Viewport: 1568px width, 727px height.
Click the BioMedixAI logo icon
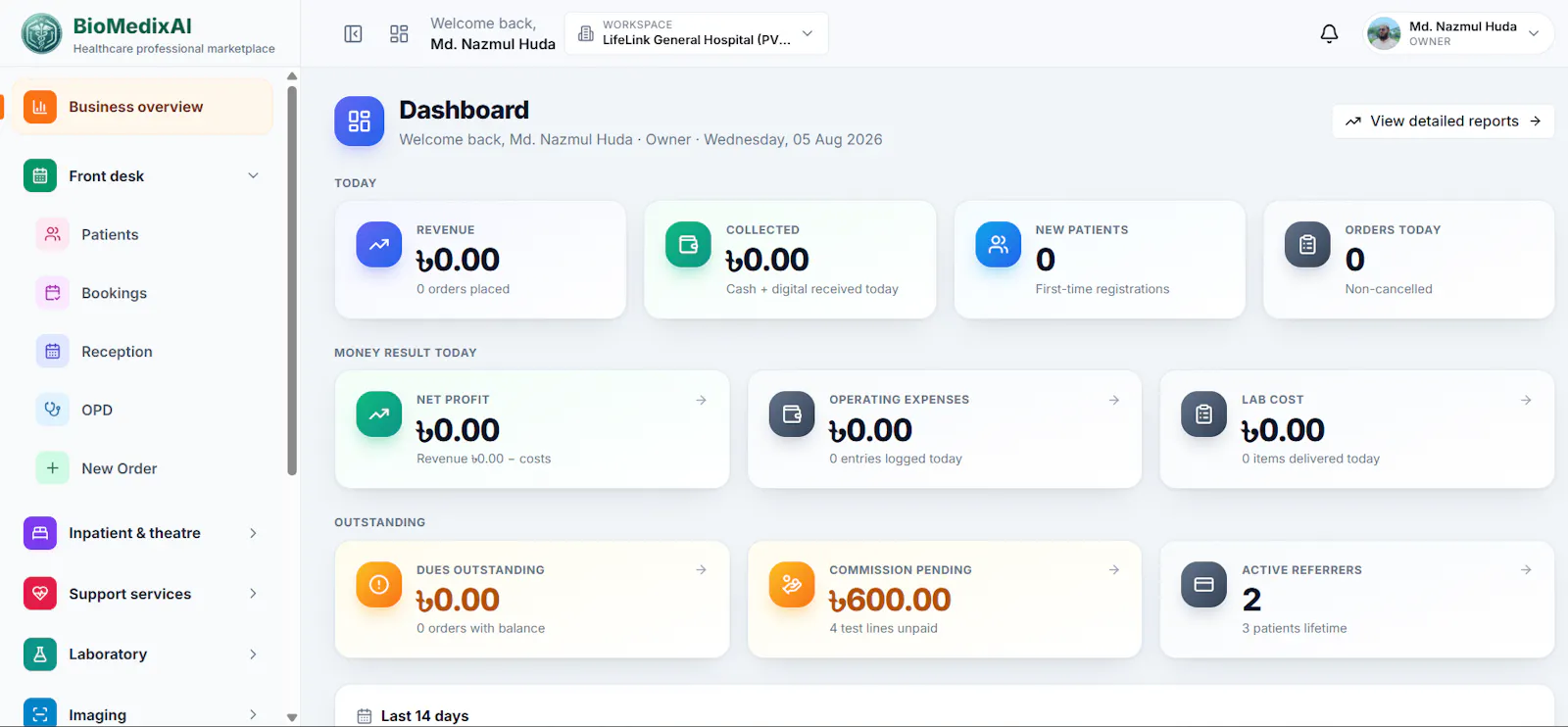[x=41, y=34]
